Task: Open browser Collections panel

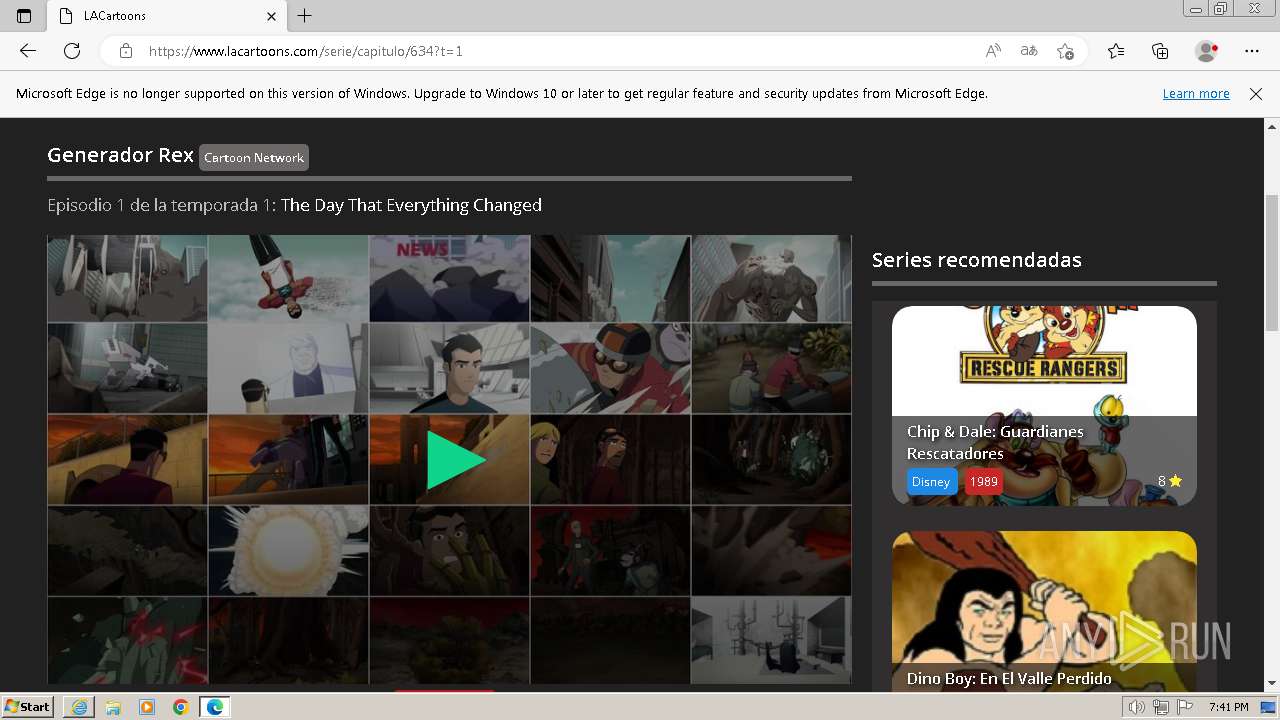Action: tap(1160, 51)
